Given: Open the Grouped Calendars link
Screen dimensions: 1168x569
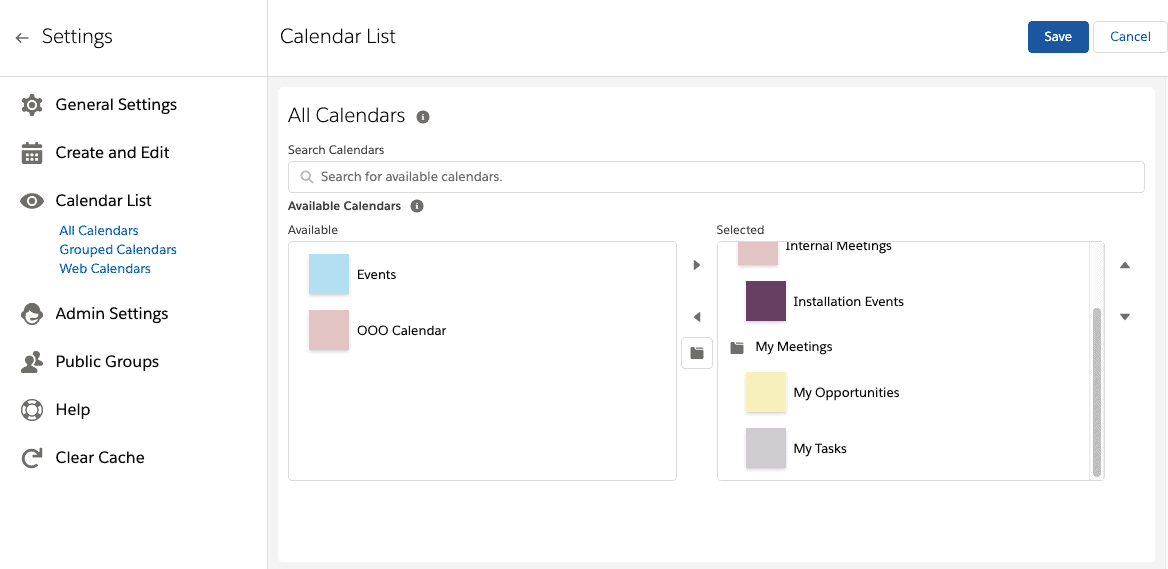Looking at the screenshot, I should click(118, 249).
